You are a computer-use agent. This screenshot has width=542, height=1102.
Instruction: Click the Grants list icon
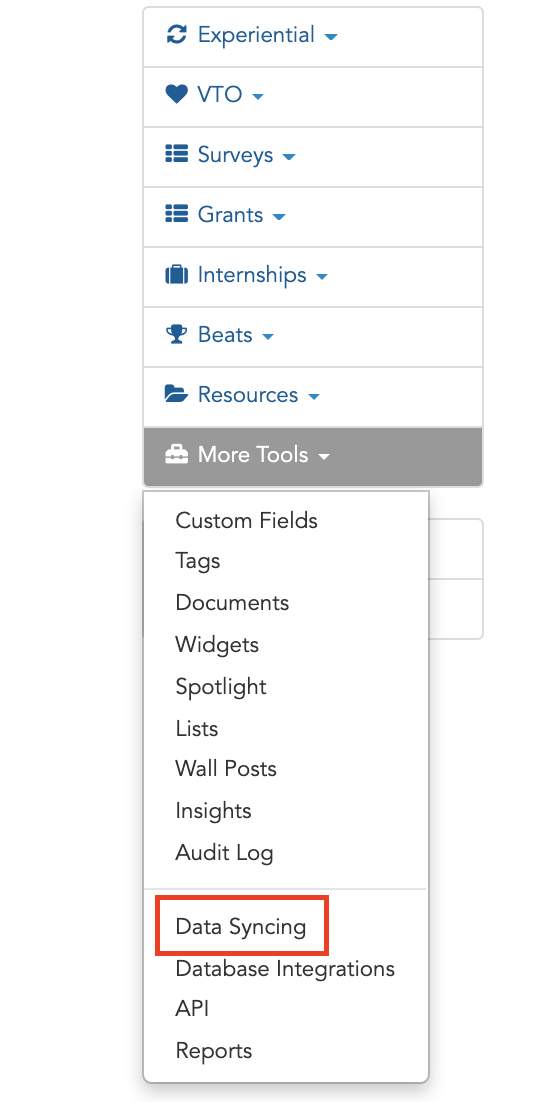coord(176,214)
